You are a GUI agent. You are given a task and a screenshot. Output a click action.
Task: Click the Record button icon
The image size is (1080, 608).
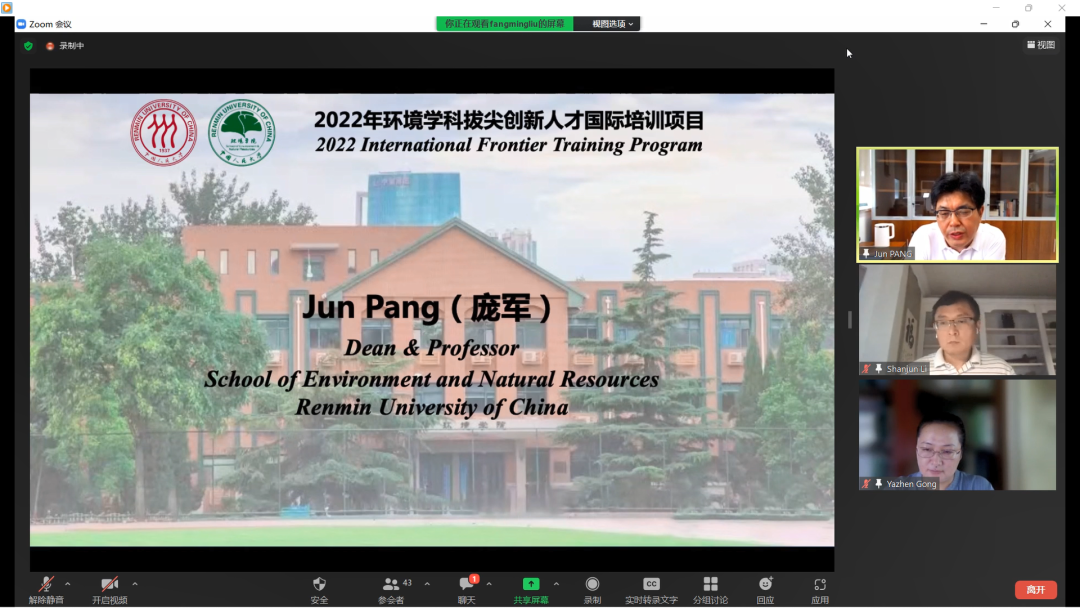(x=592, y=585)
